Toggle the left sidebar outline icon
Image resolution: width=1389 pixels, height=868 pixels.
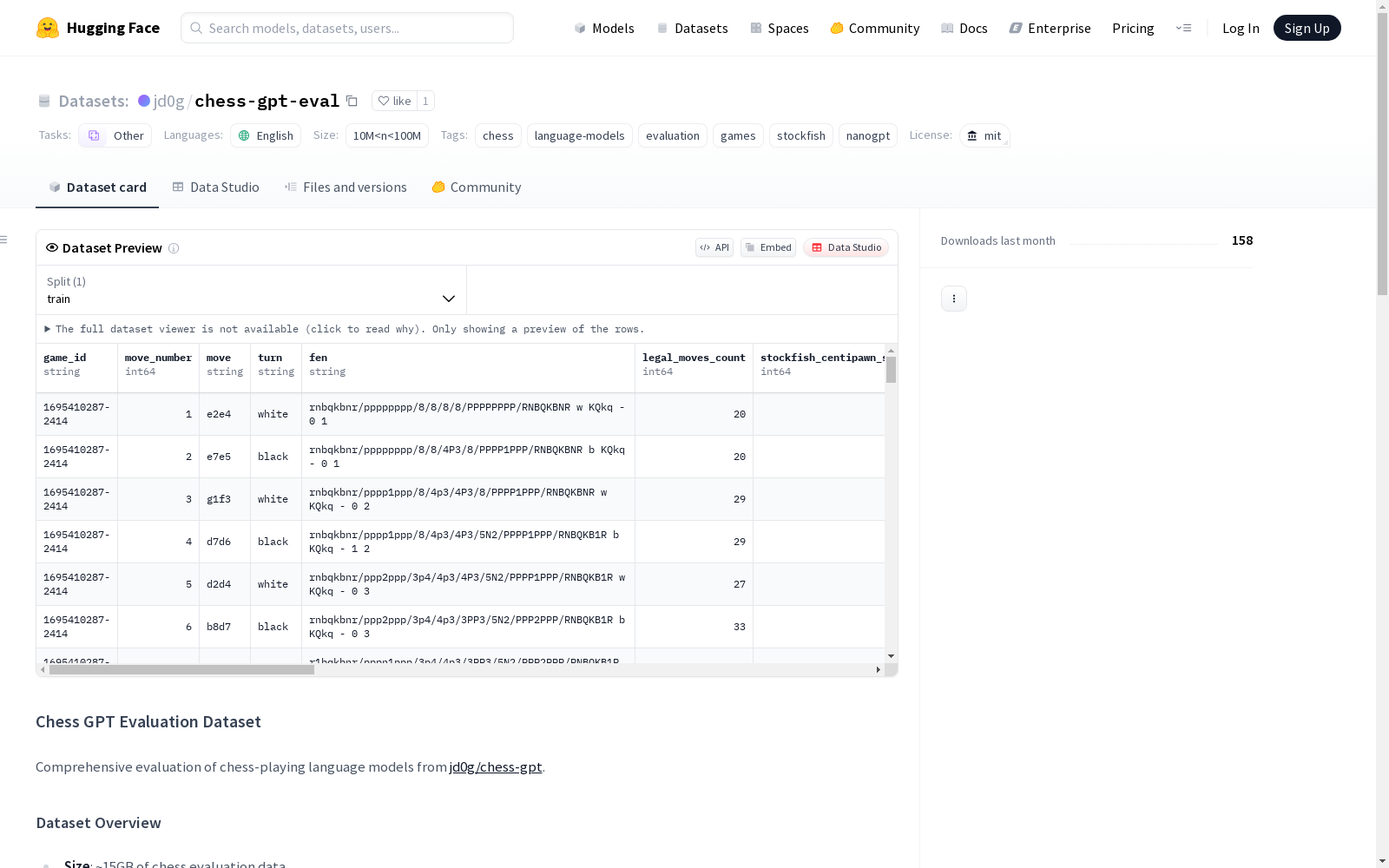(x=4, y=240)
